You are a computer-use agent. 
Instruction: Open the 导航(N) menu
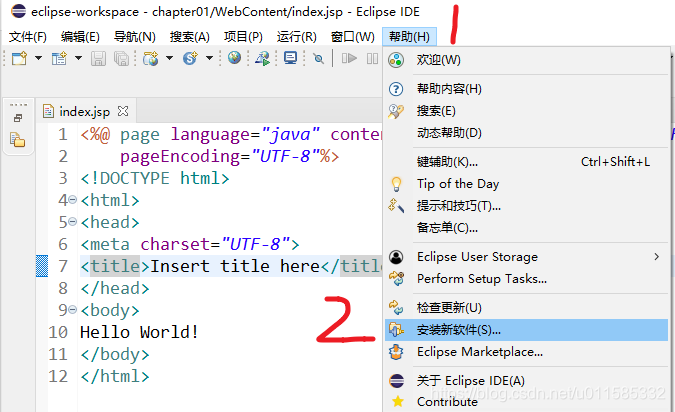click(135, 37)
